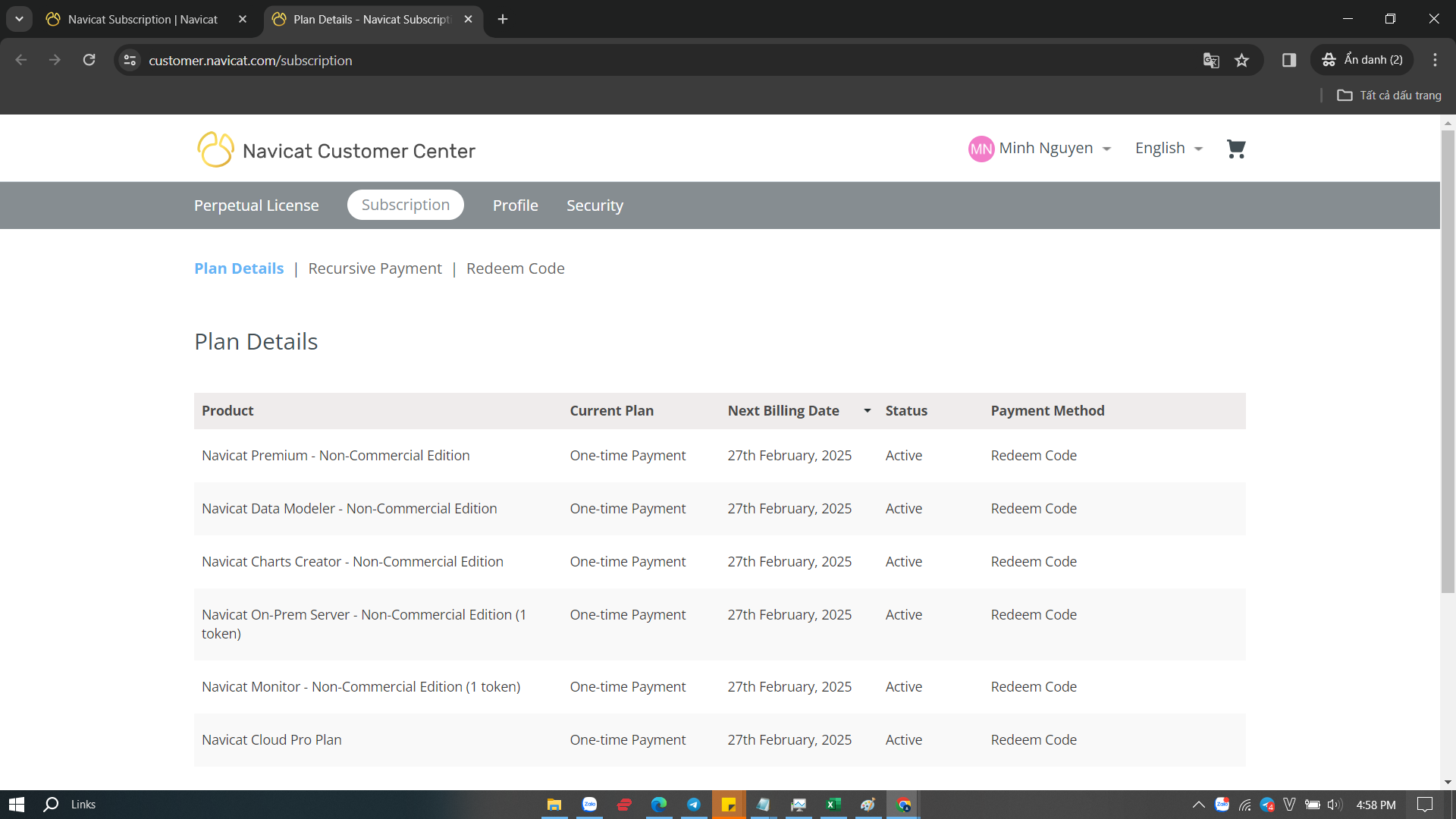Image resolution: width=1456 pixels, height=819 pixels.
Task: Go to Recursive Payment page
Action: point(375,268)
